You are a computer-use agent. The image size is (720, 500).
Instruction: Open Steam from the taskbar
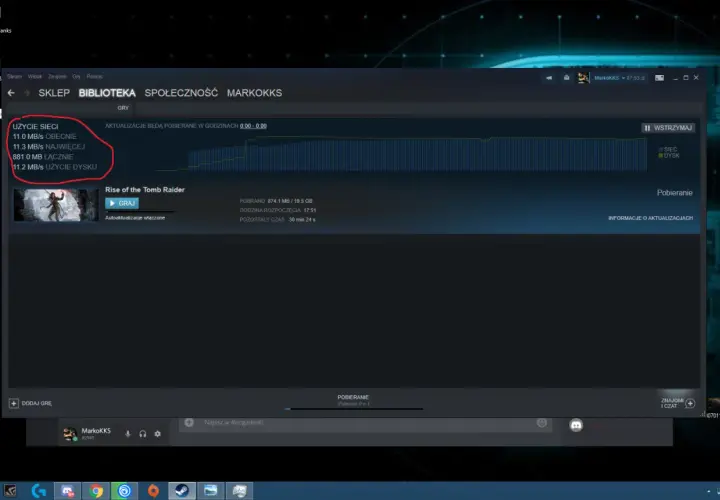click(182, 491)
